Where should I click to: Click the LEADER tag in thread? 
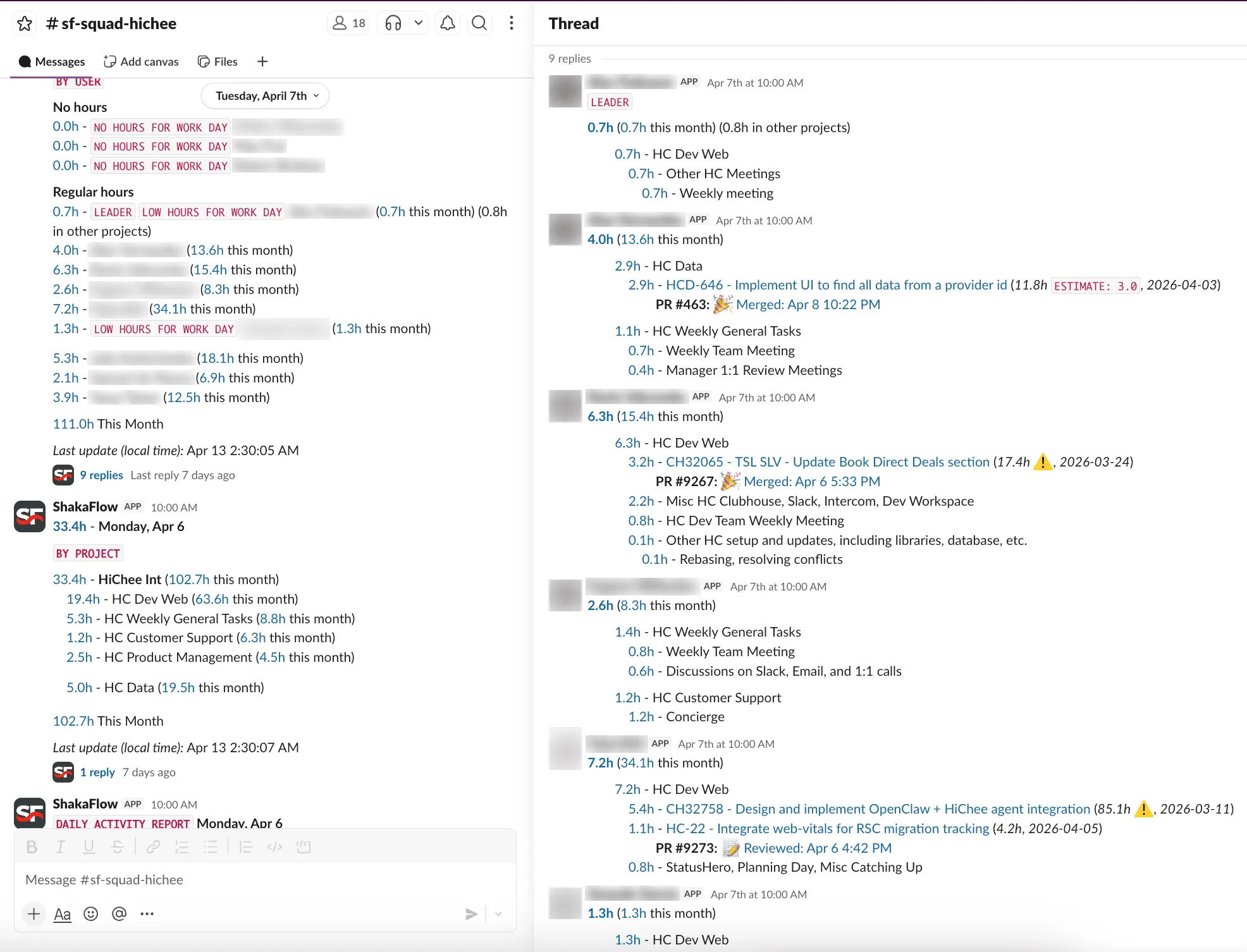610,102
